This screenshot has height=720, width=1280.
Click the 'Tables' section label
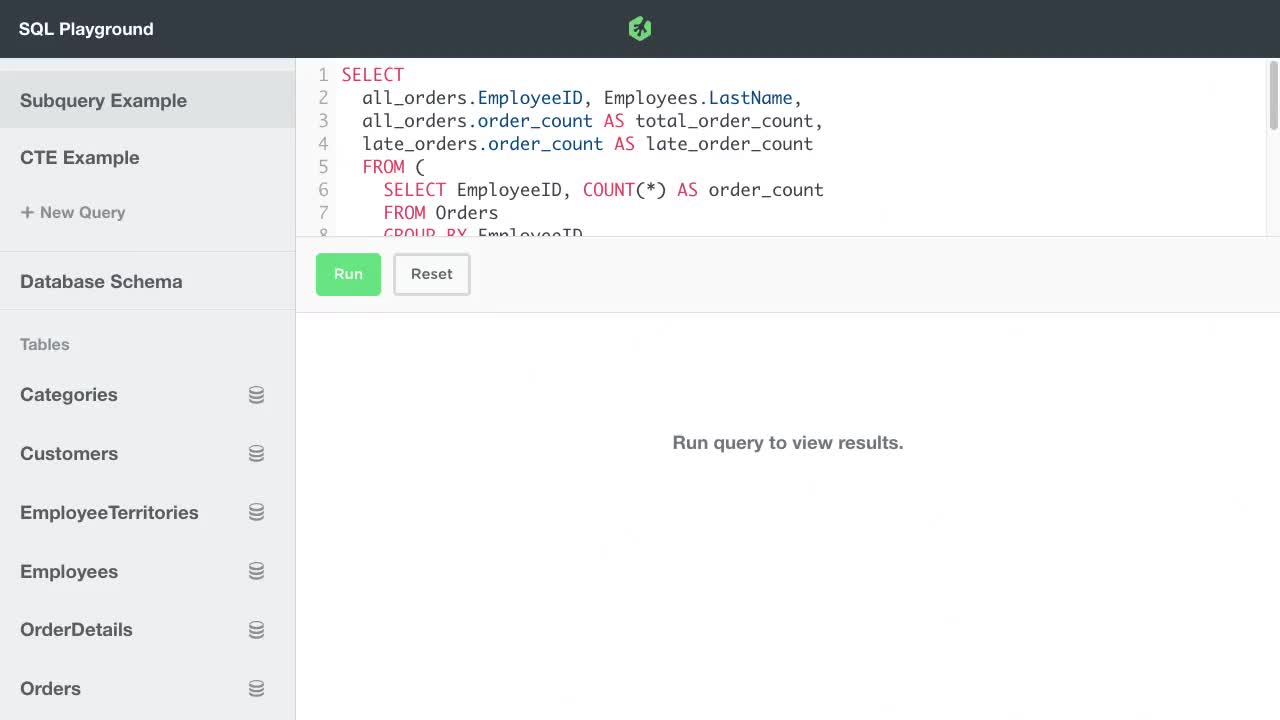[x=45, y=344]
